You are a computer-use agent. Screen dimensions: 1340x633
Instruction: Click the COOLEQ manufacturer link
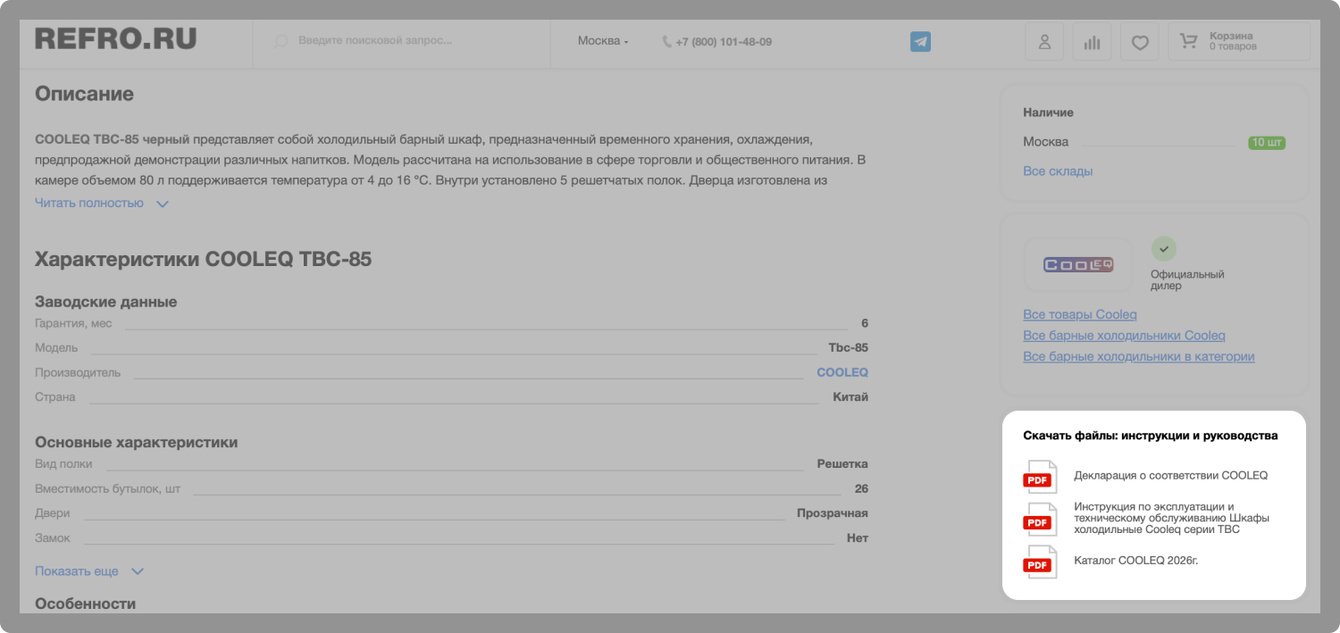[842, 372]
